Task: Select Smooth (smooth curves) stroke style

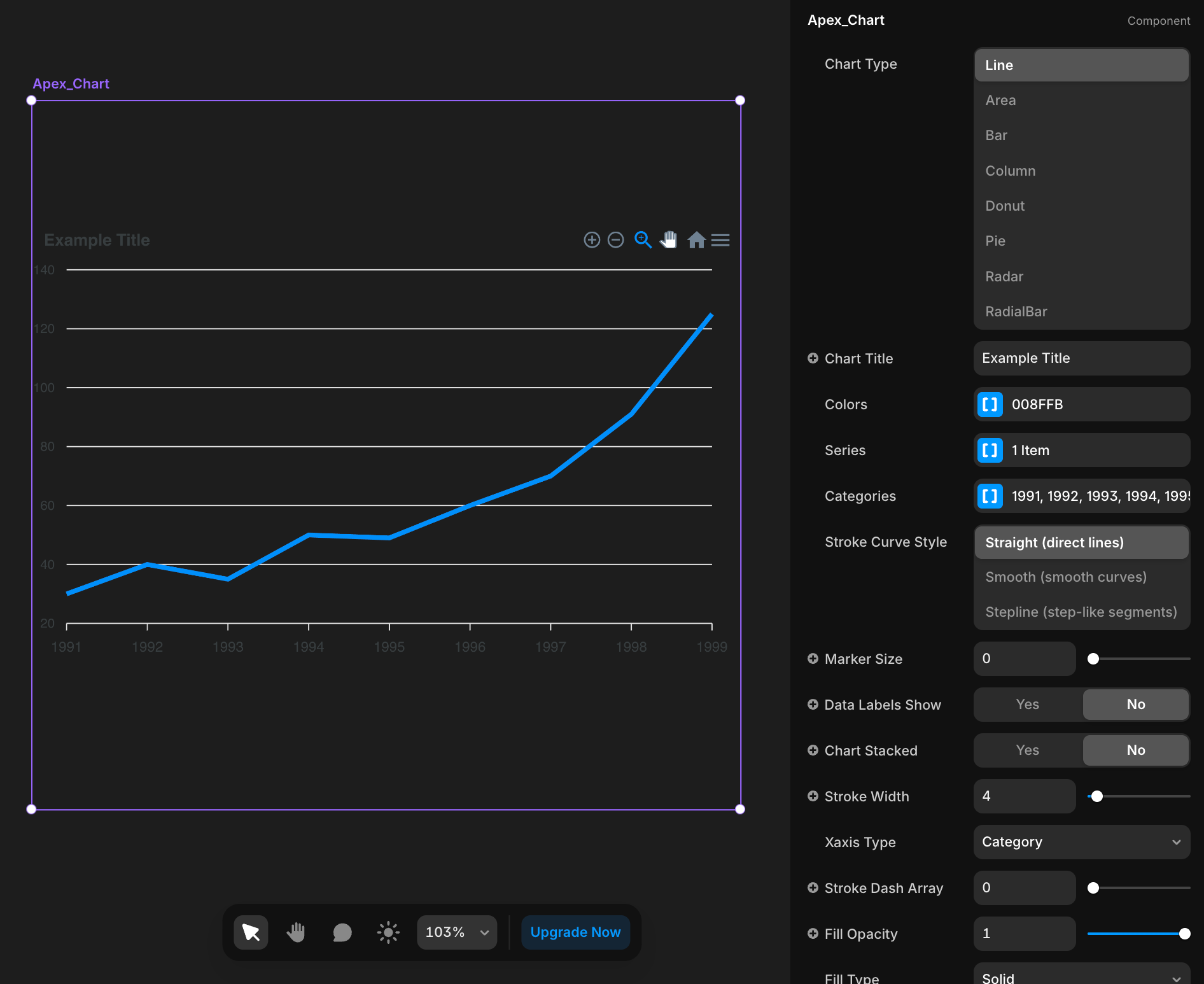Action: point(1066,577)
